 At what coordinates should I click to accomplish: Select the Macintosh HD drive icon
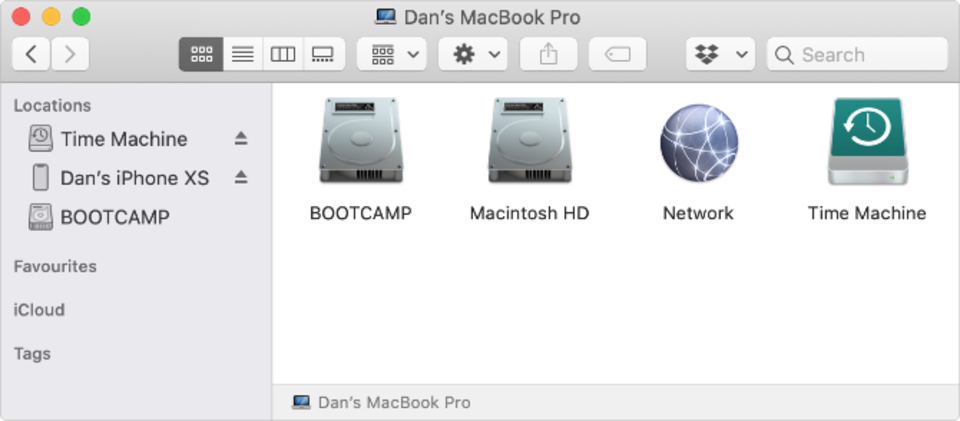tap(530, 140)
